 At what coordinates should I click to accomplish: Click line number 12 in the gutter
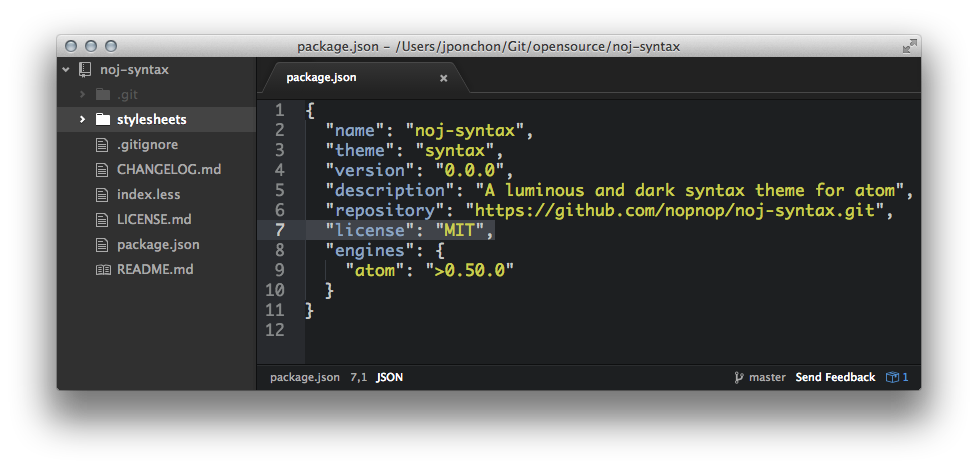click(274, 330)
